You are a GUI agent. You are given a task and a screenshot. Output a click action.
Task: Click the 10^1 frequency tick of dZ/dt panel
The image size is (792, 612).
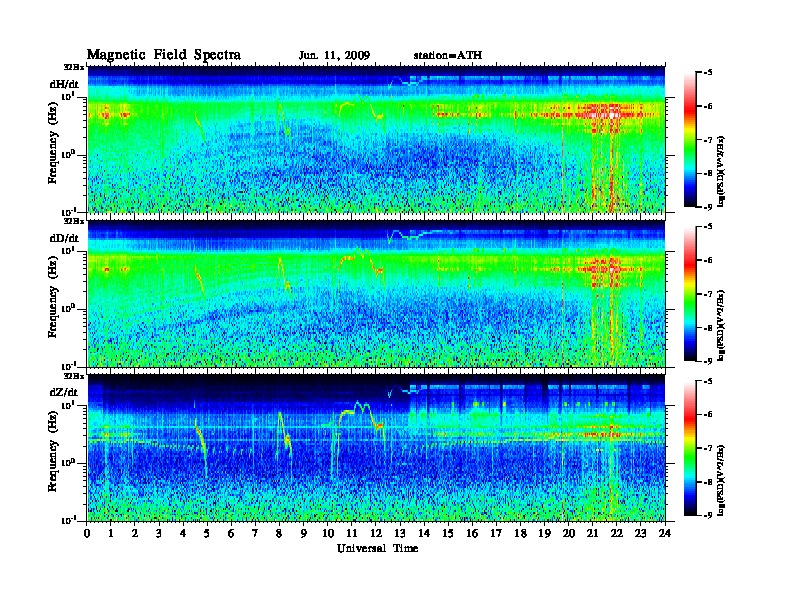pos(67,405)
